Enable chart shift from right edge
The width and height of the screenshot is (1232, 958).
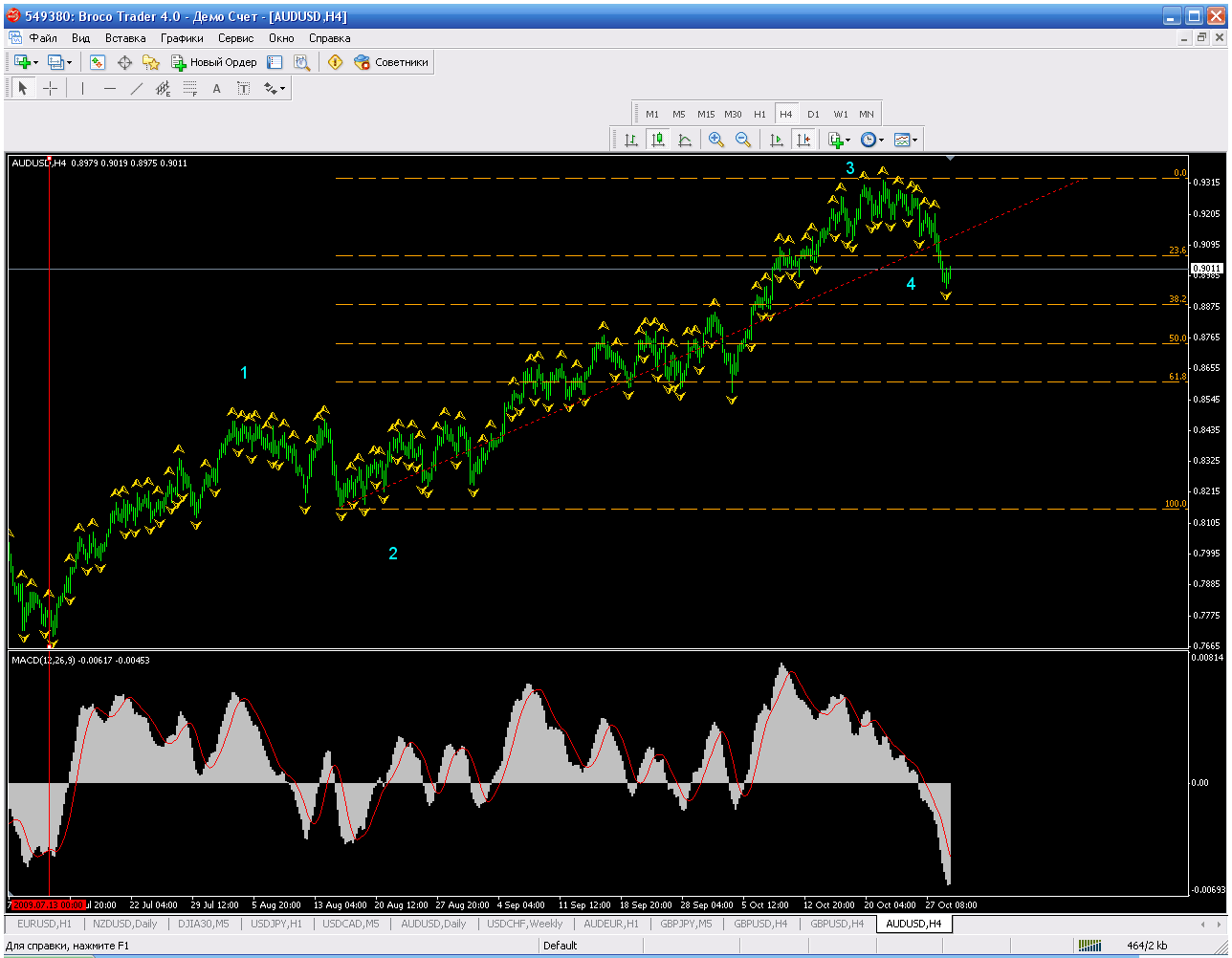(x=803, y=140)
